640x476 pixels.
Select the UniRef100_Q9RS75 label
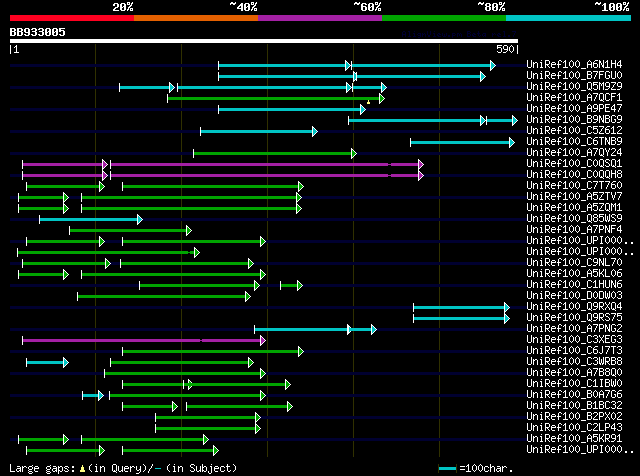574,318
